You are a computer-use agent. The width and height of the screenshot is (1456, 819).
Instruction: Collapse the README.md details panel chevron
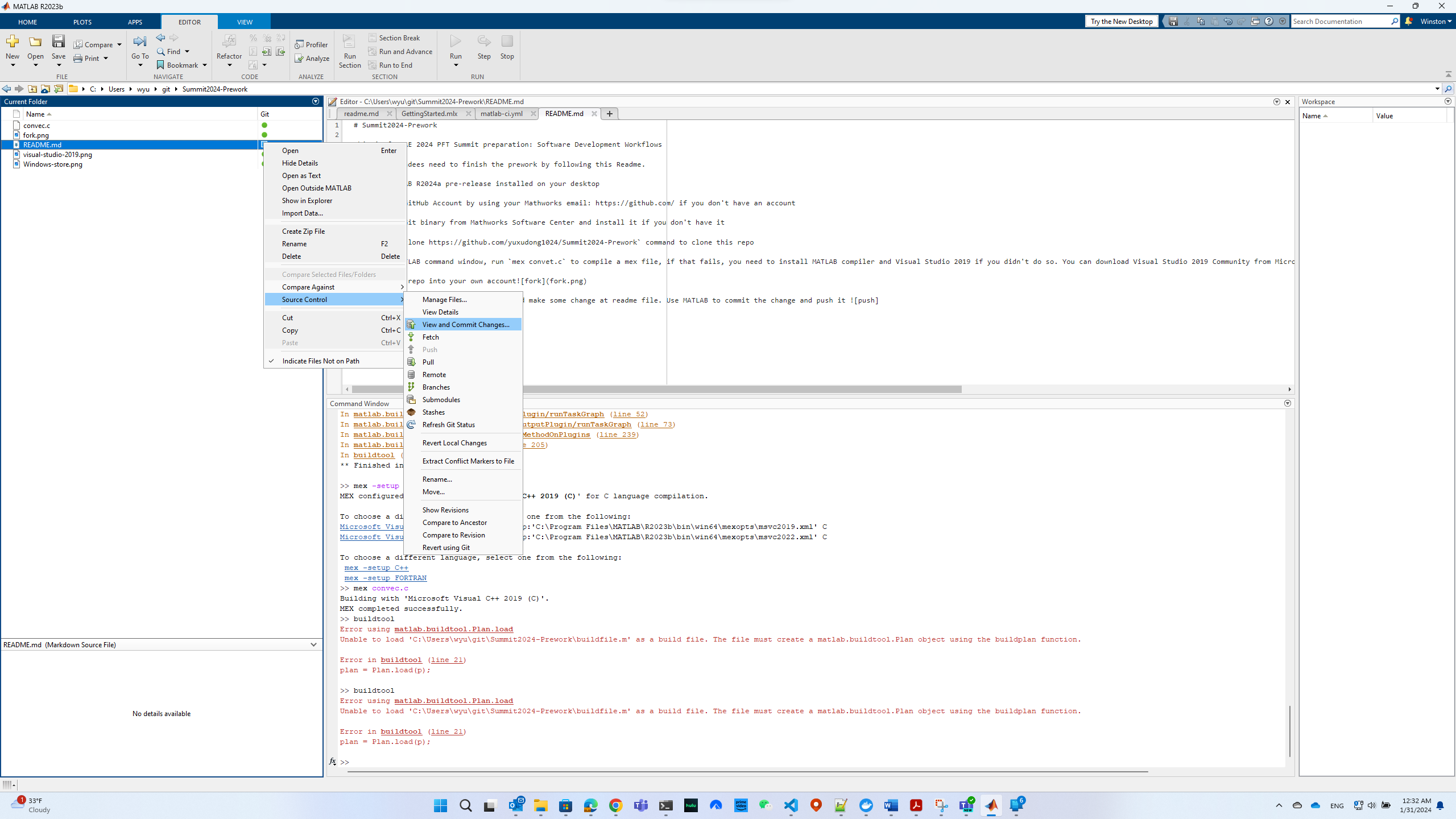(x=313, y=644)
